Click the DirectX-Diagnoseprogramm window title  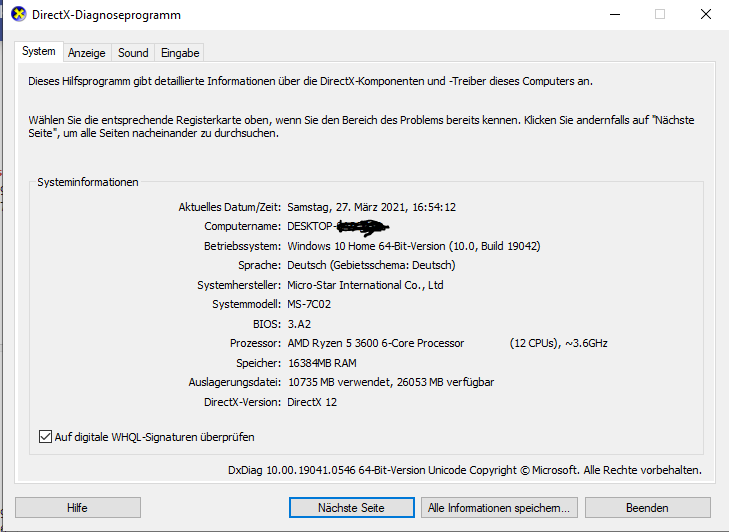pos(106,15)
